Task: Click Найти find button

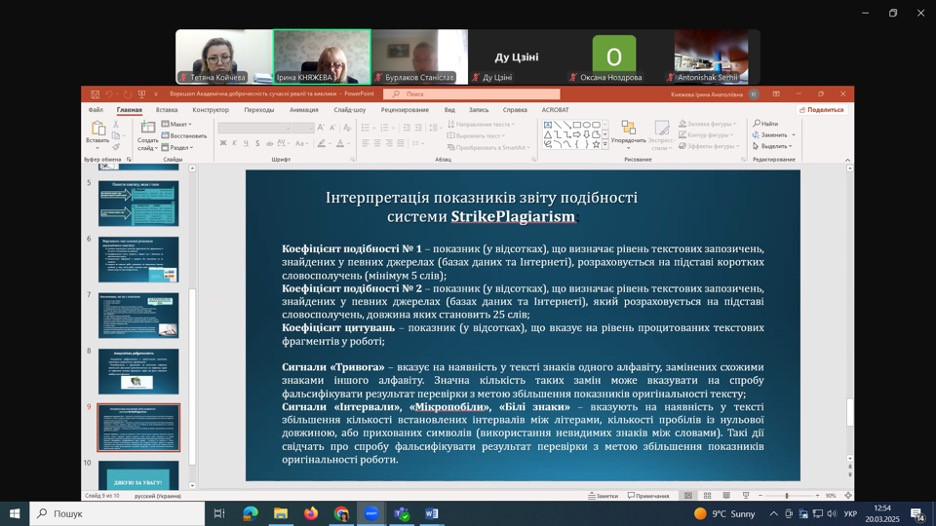Action: pos(765,124)
